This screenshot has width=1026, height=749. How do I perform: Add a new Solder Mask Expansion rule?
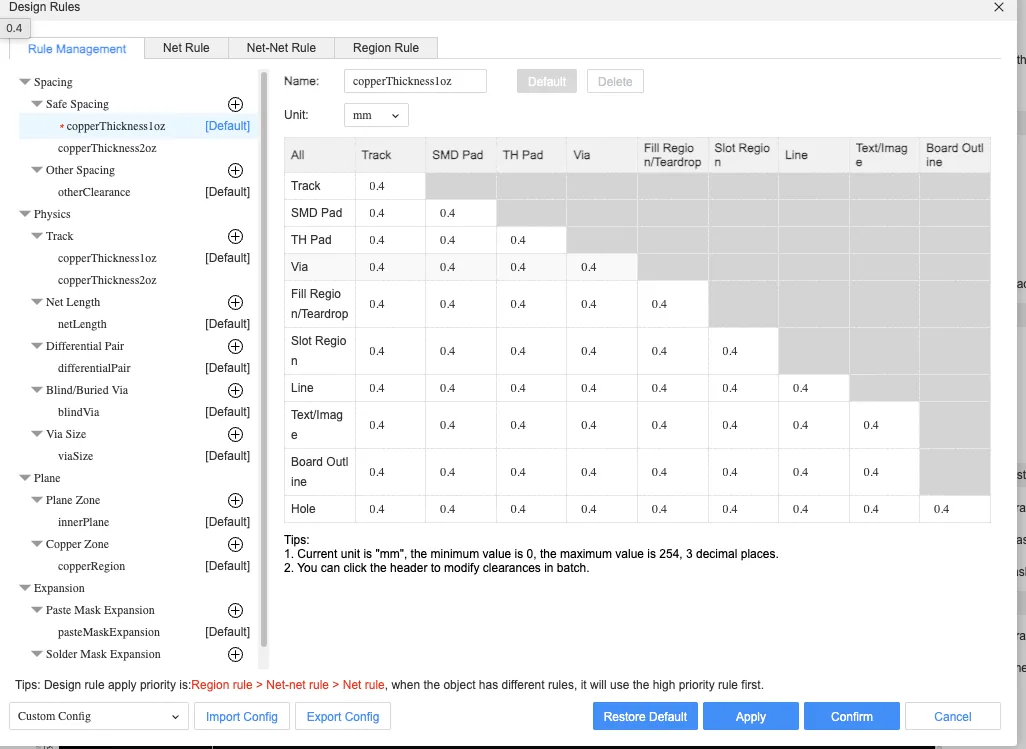click(x=235, y=654)
